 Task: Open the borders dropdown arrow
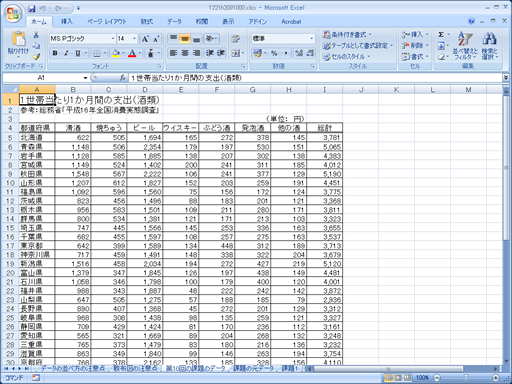point(105,53)
